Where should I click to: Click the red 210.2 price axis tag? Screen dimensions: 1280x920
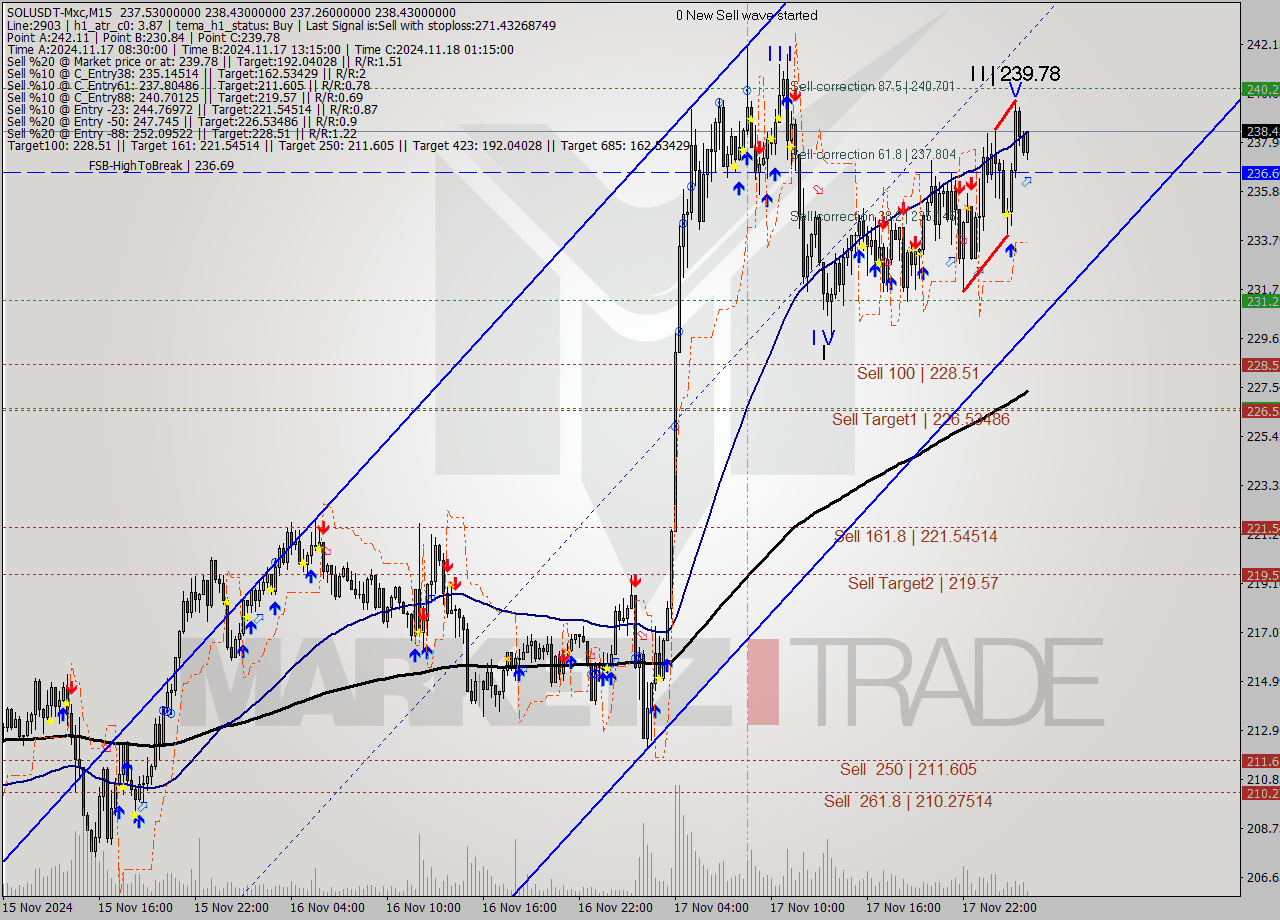coord(1261,793)
